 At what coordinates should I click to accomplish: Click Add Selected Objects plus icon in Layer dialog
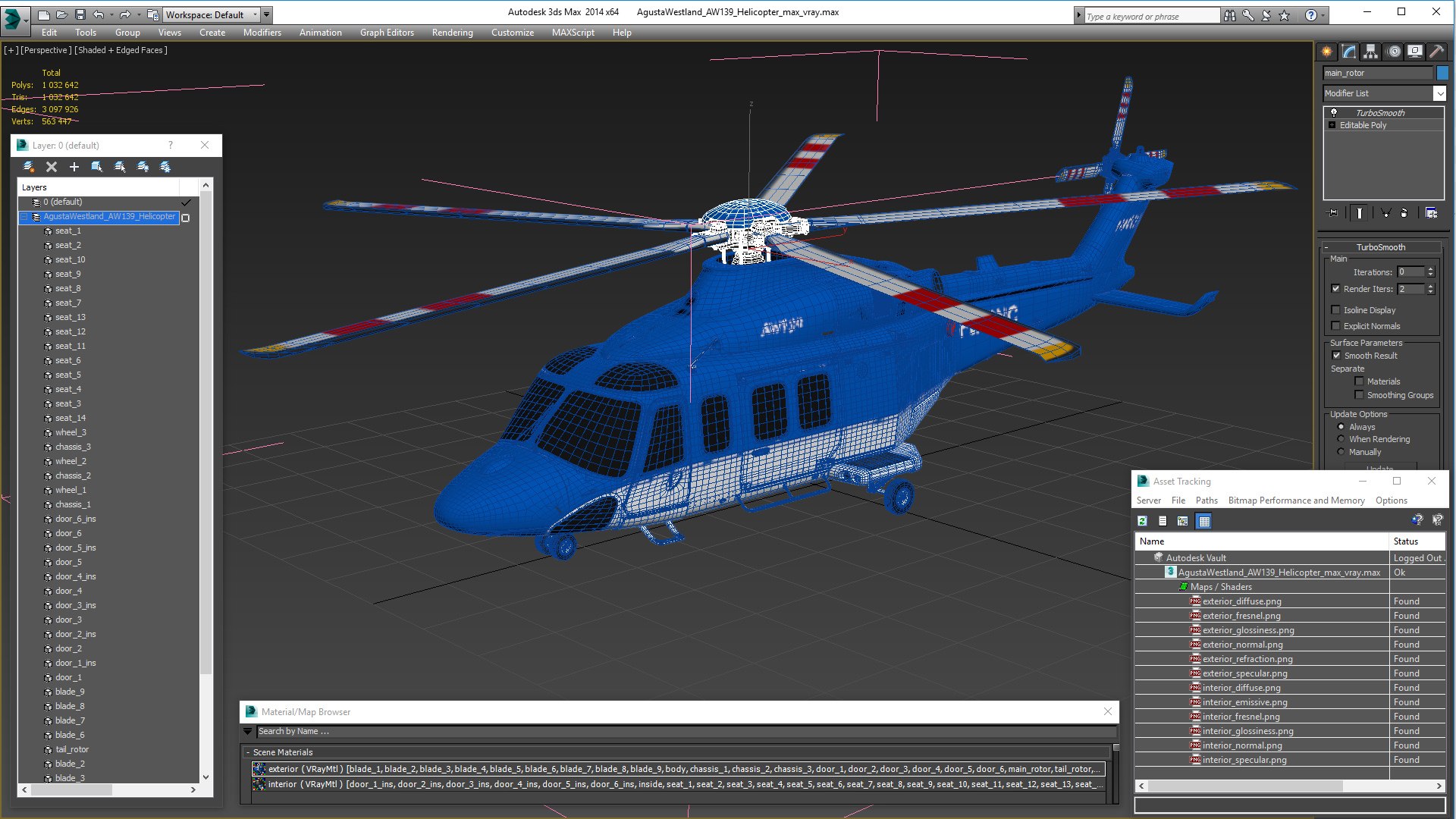click(74, 167)
